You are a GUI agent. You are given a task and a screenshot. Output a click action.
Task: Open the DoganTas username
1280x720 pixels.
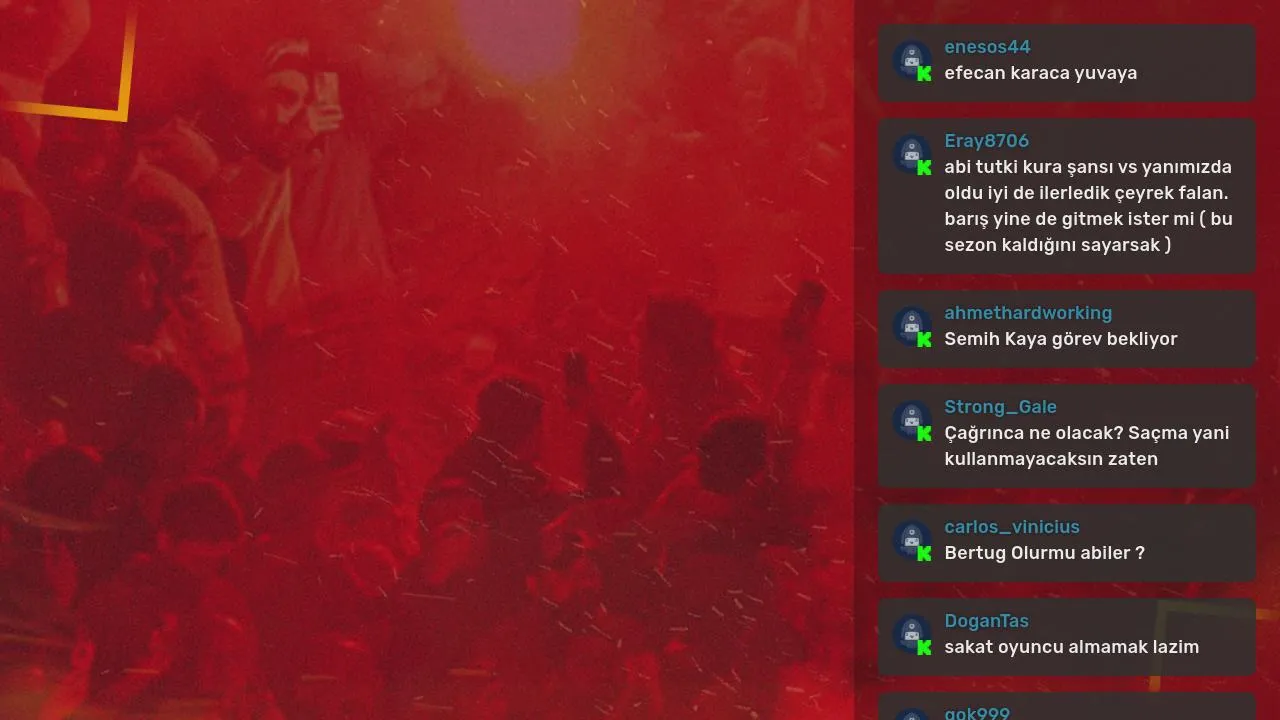click(x=986, y=621)
